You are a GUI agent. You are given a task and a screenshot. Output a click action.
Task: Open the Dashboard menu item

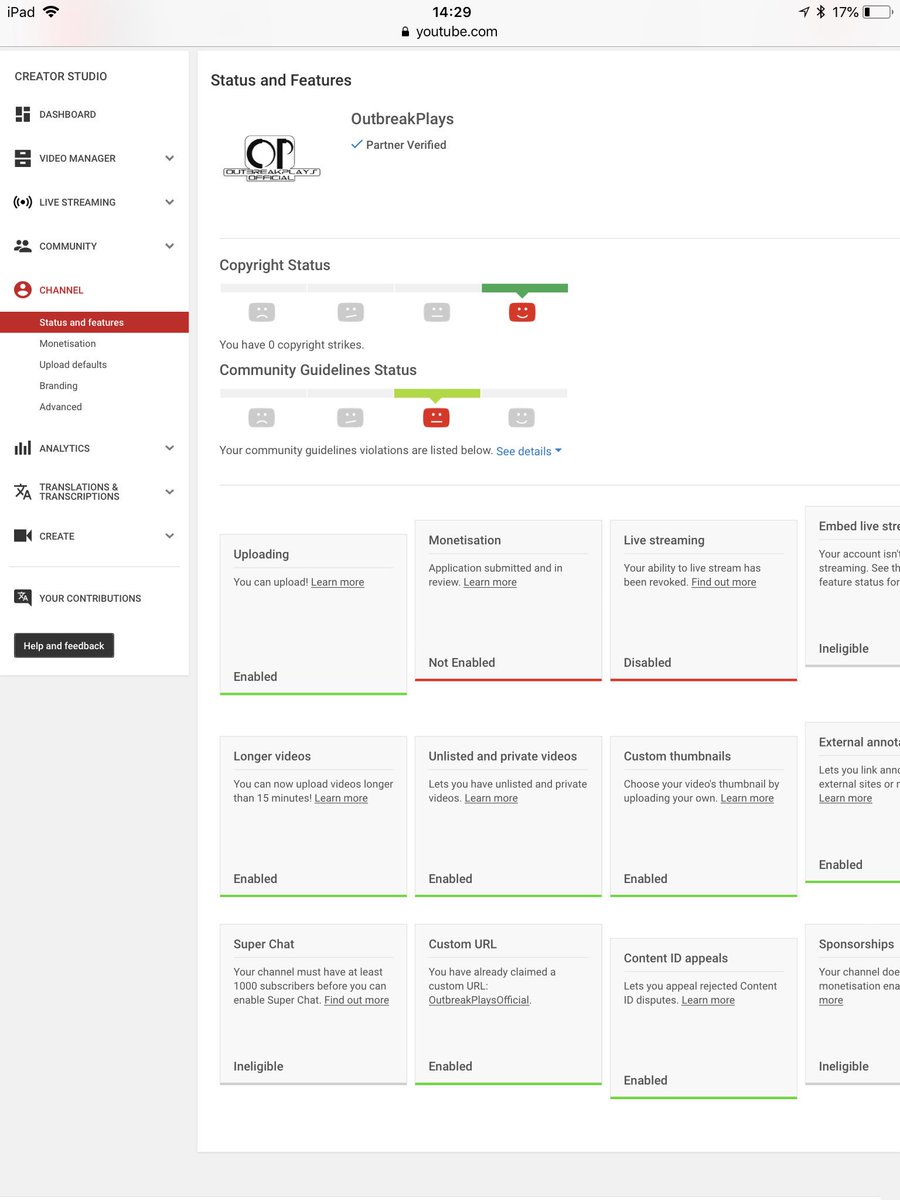coord(68,115)
